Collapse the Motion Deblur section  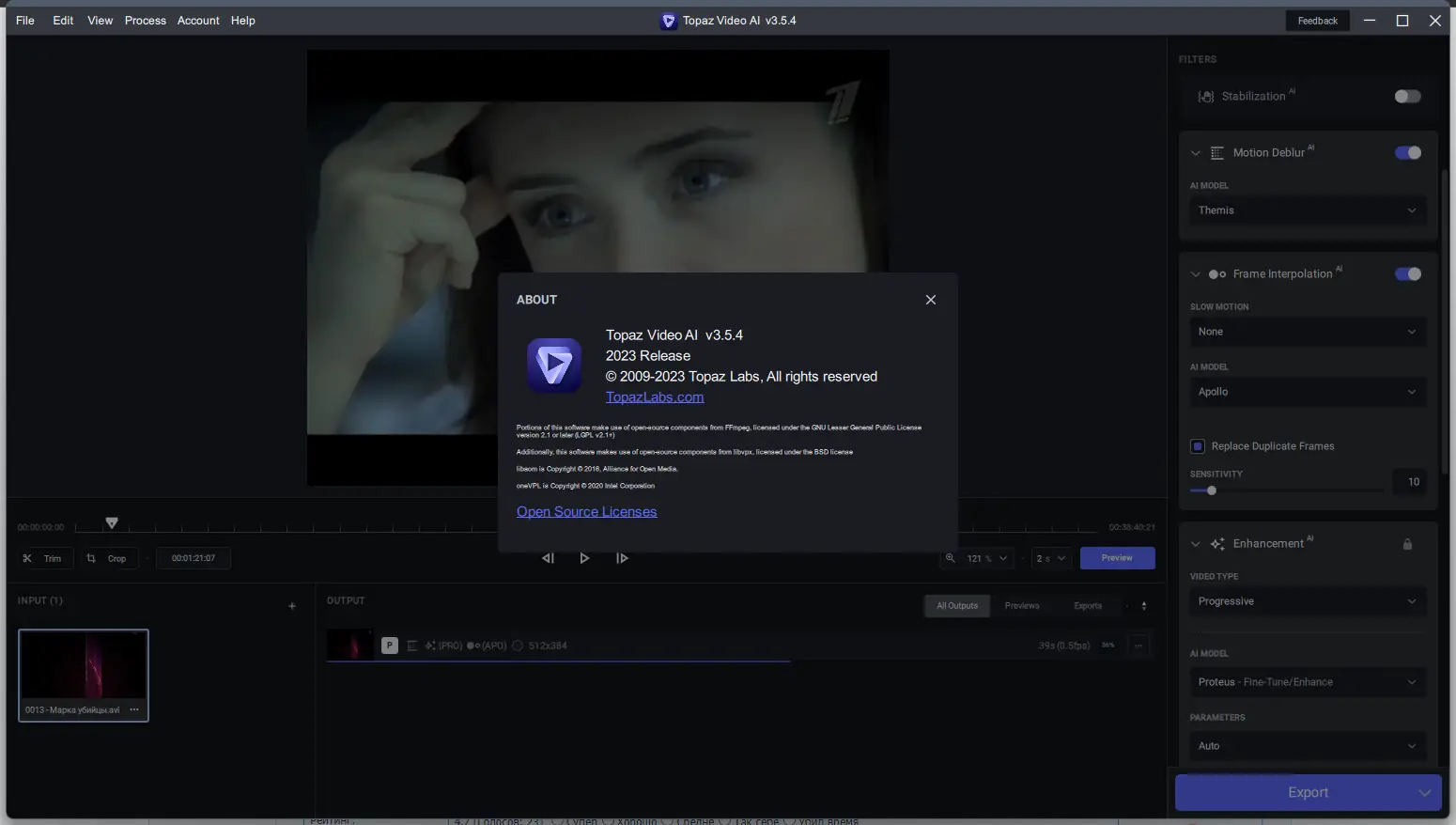1196,153
